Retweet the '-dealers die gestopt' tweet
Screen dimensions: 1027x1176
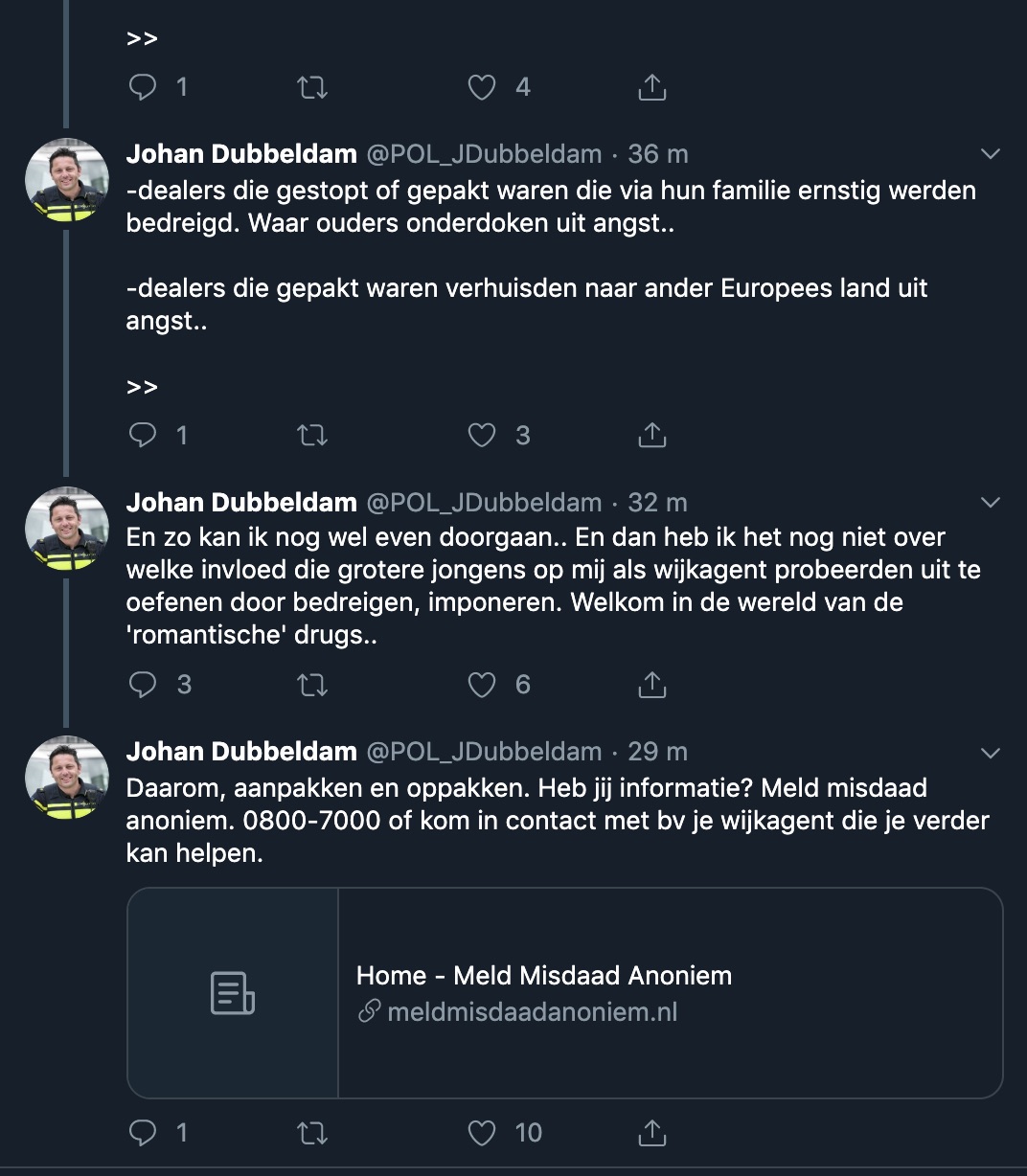point(312,435)
